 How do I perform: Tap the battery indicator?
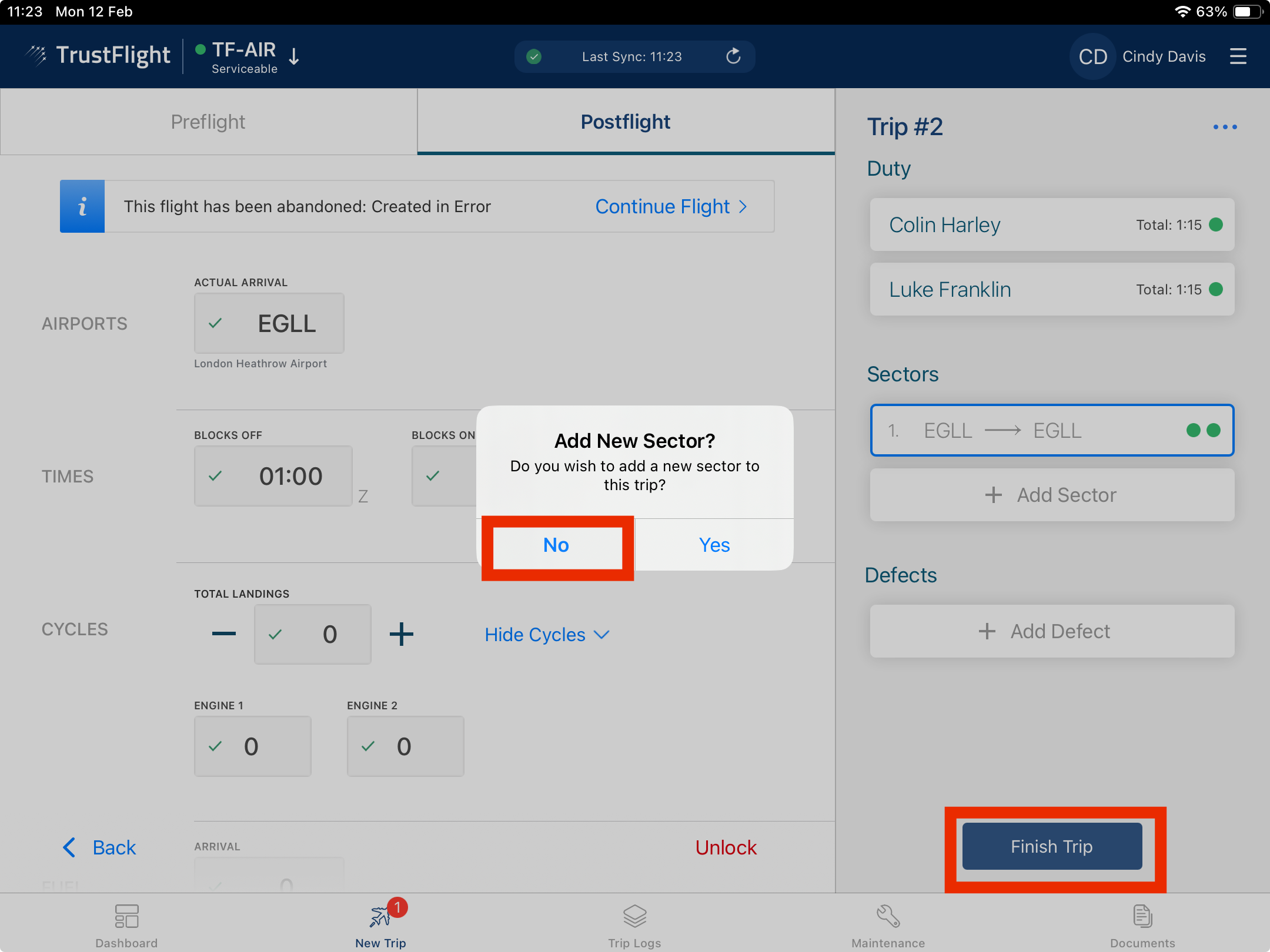point(1248,12)
